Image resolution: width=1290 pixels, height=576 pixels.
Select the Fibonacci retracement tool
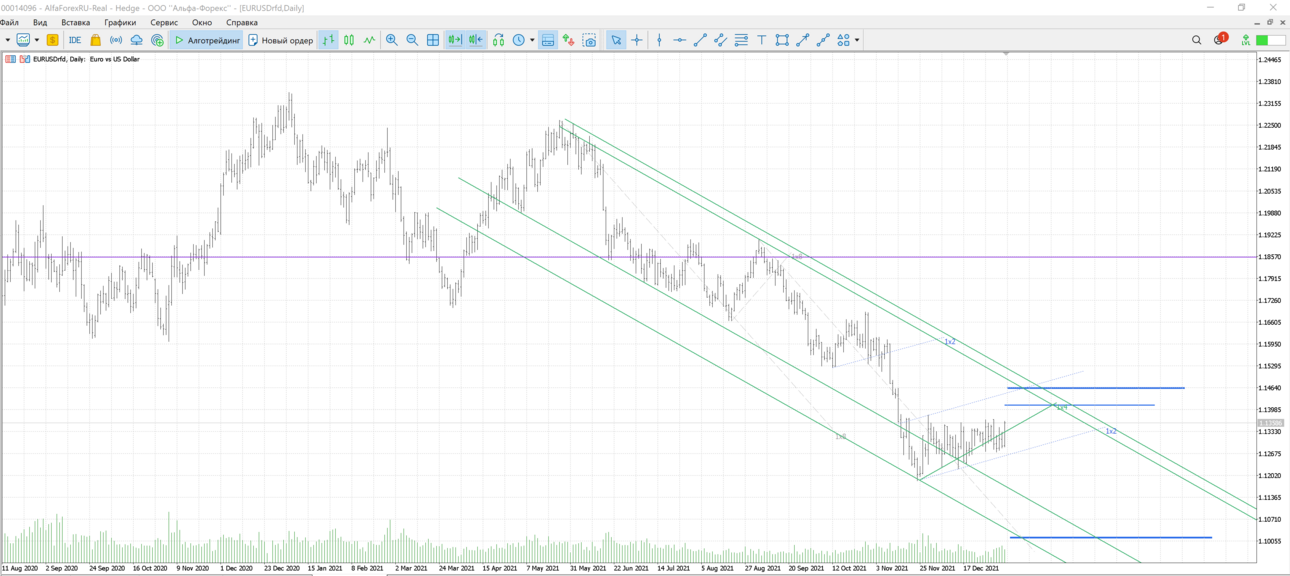click(741, 40)
